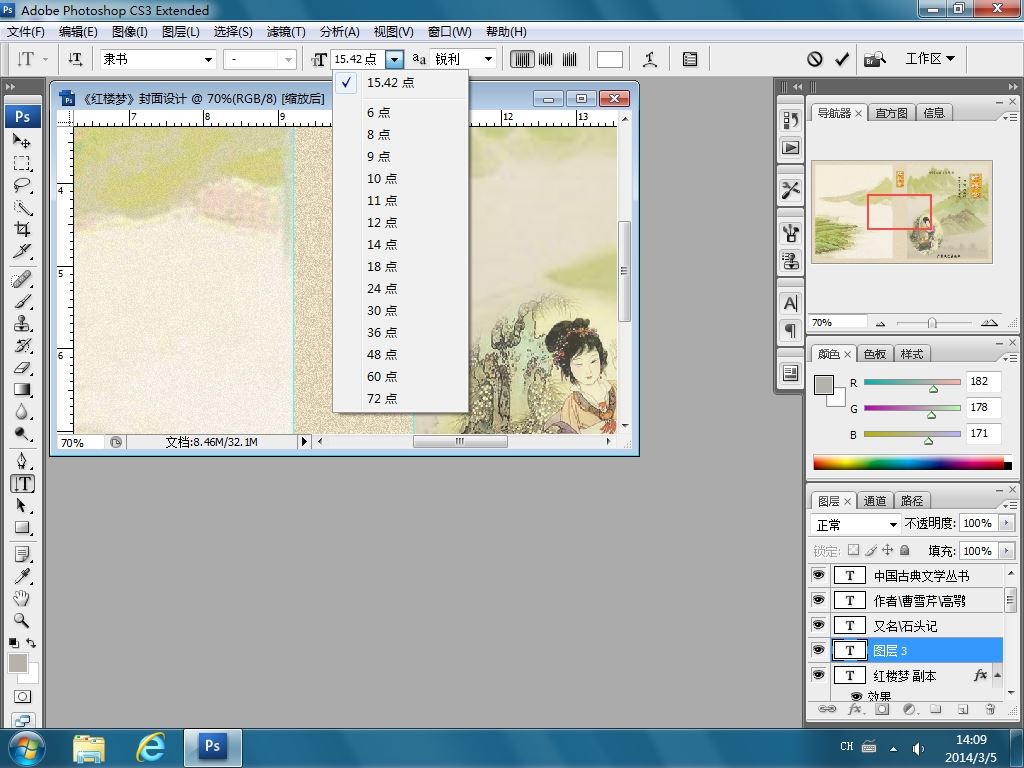The height and width of the screenshot is (768, 1024).
Task: Toggle the Character and Paragraph palettes
Action: click(x=690, y=59)
